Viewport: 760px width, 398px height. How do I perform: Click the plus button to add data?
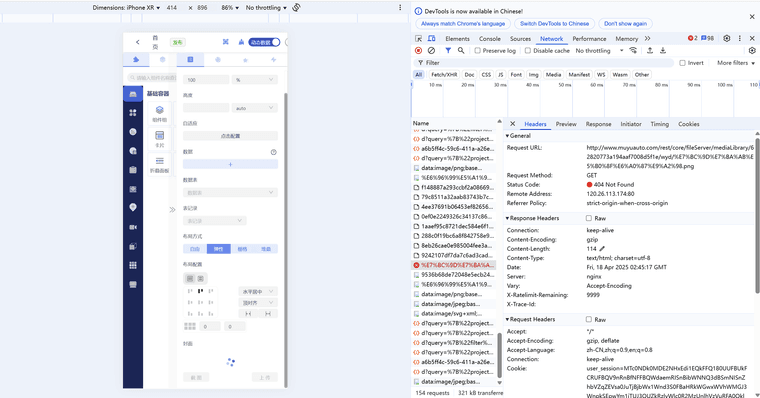(x=230, y=164)
